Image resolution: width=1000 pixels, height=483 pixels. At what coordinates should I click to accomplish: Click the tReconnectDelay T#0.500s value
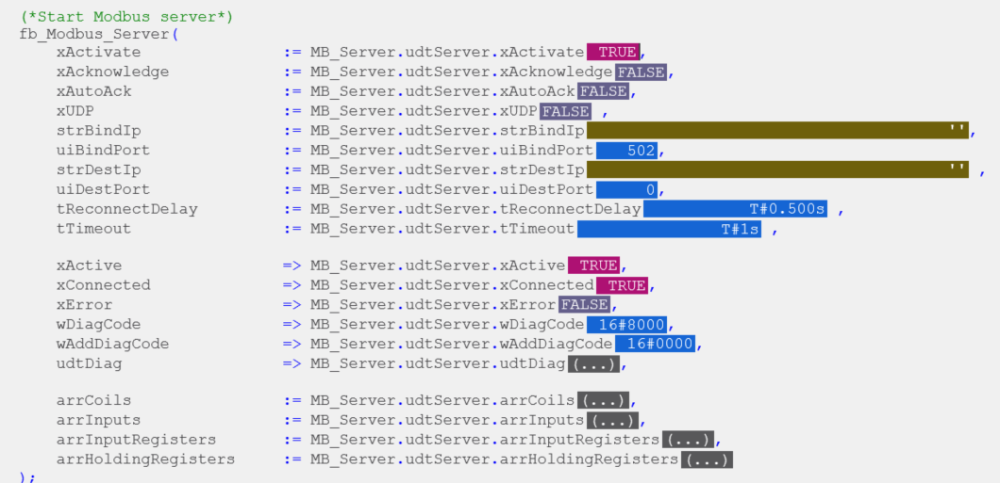[x=735, y=209]
